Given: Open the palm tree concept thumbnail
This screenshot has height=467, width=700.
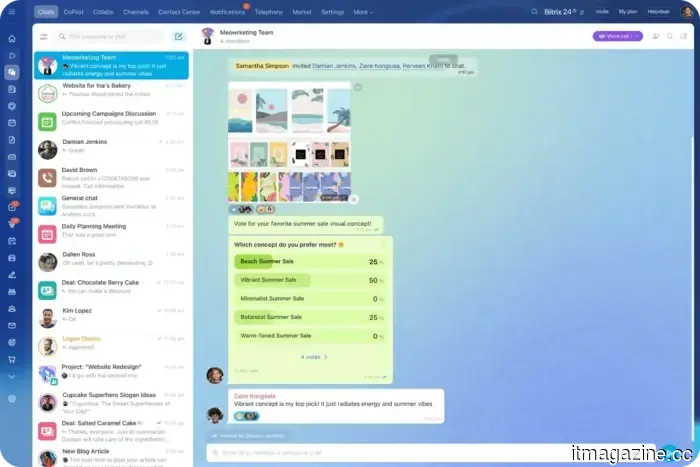Looking at the screenshot, I should [x=338, y=111].
